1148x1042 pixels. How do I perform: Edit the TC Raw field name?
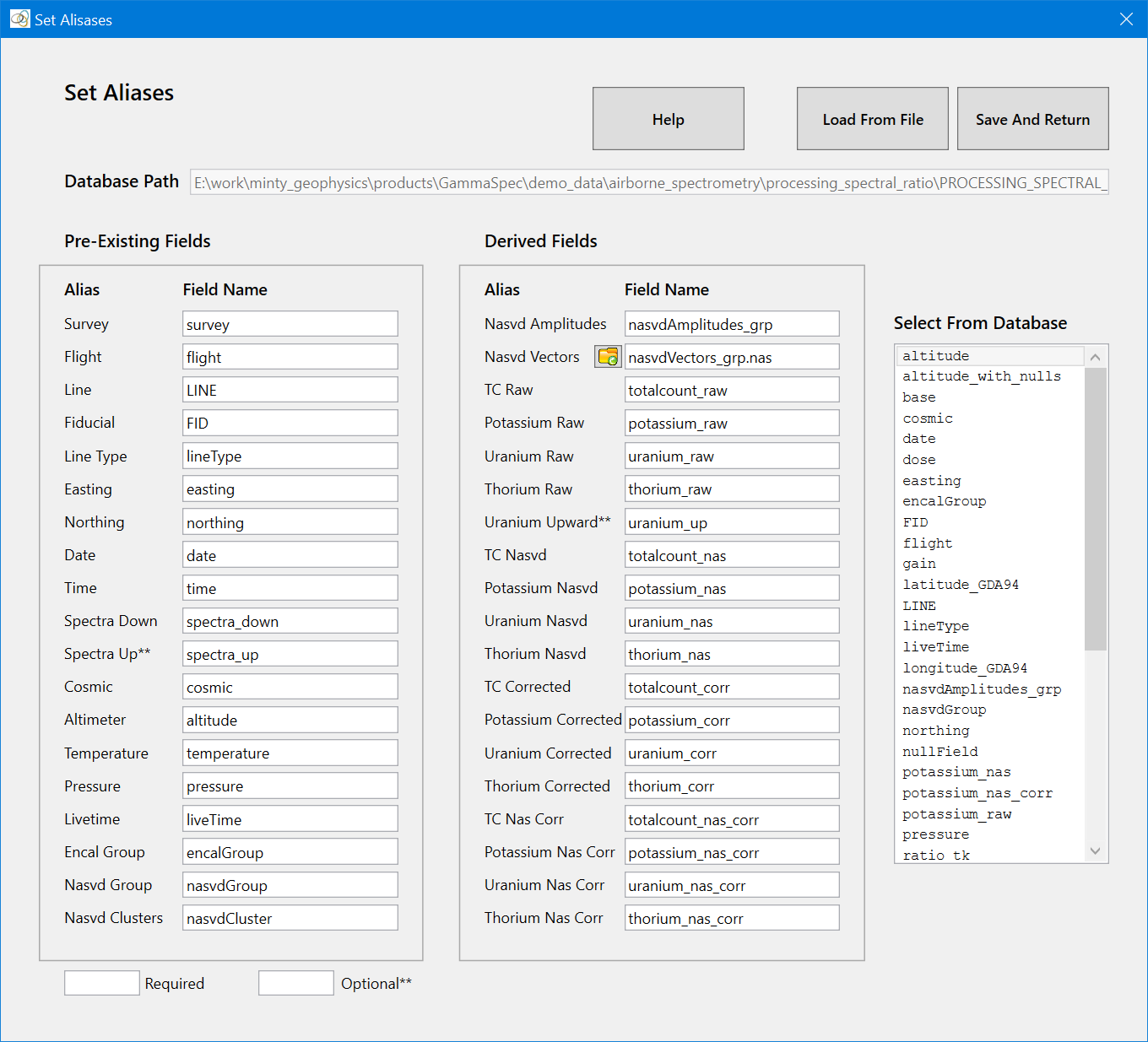point(731,391)
